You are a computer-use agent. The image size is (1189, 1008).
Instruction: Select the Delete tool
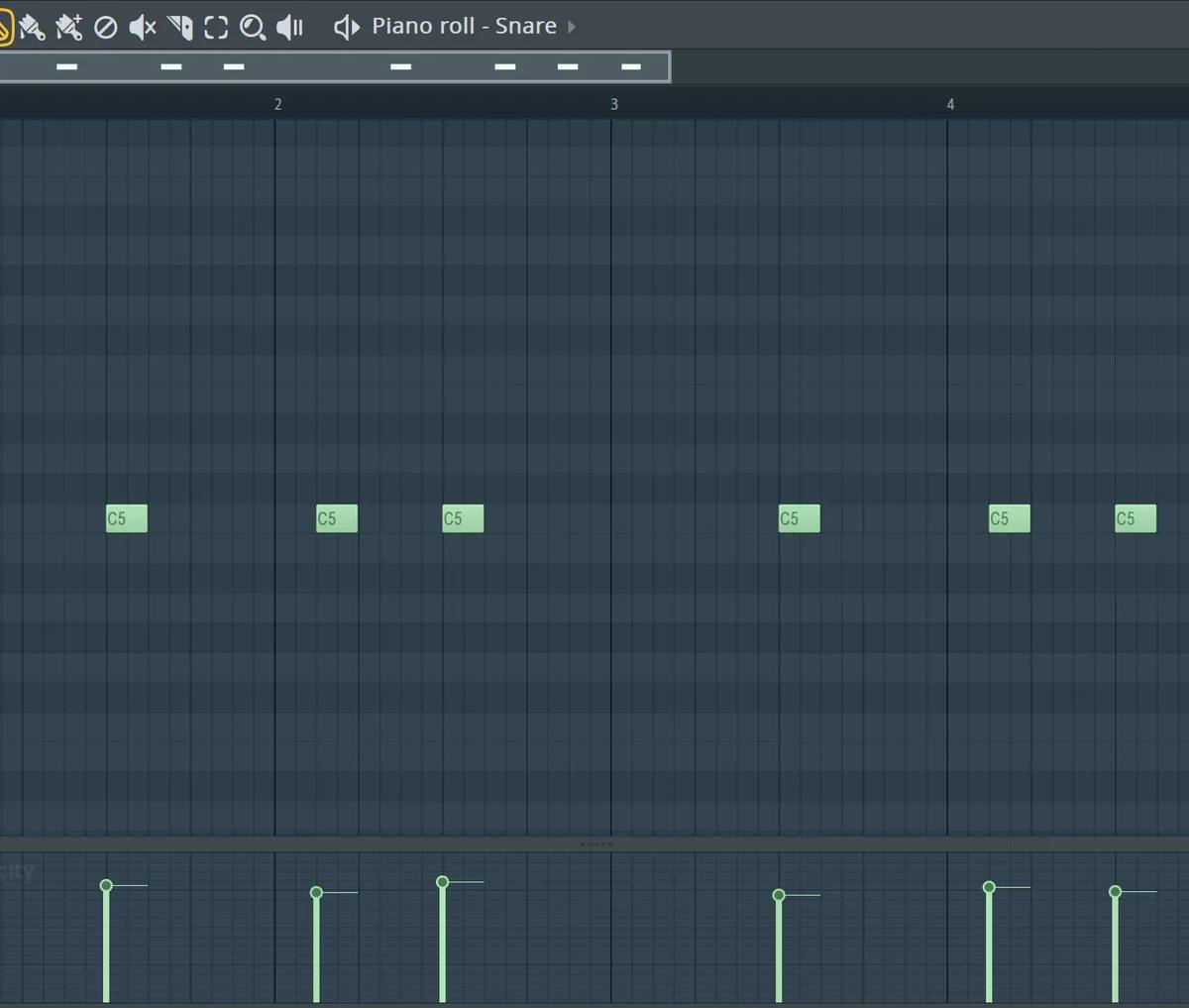(105, 28)
